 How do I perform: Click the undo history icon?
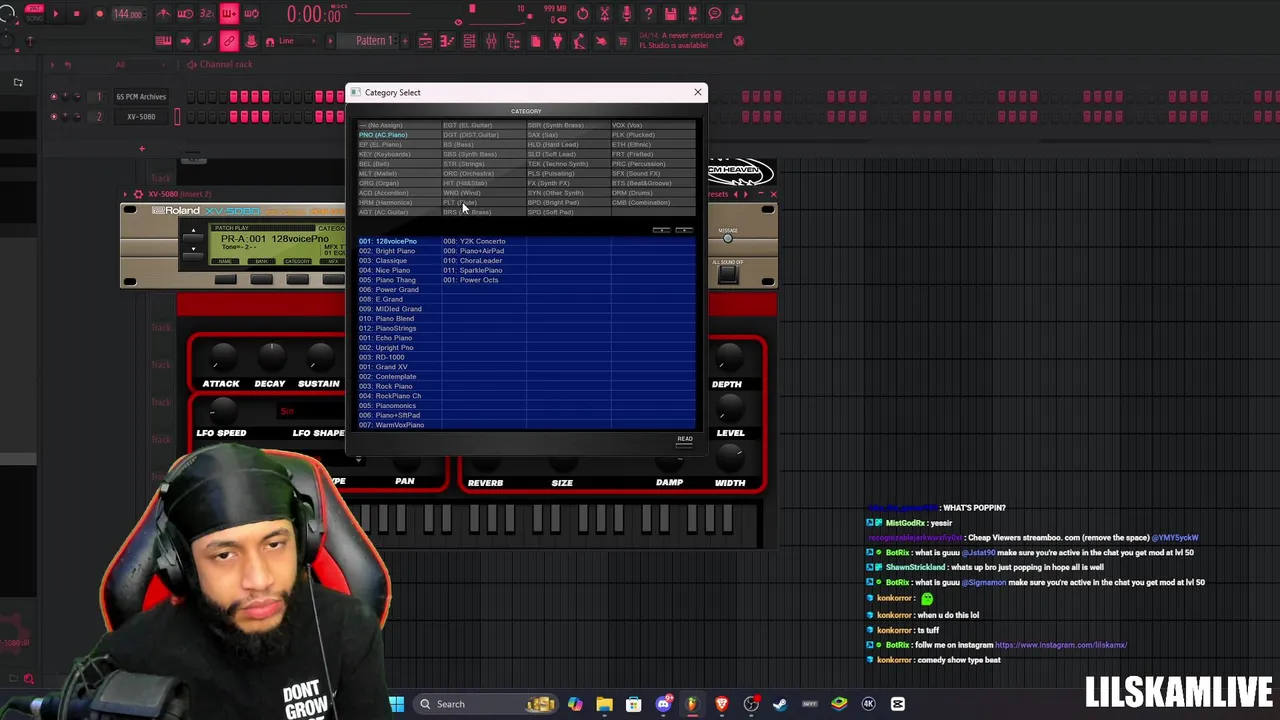pyautogui.click(x=583, y=13)
